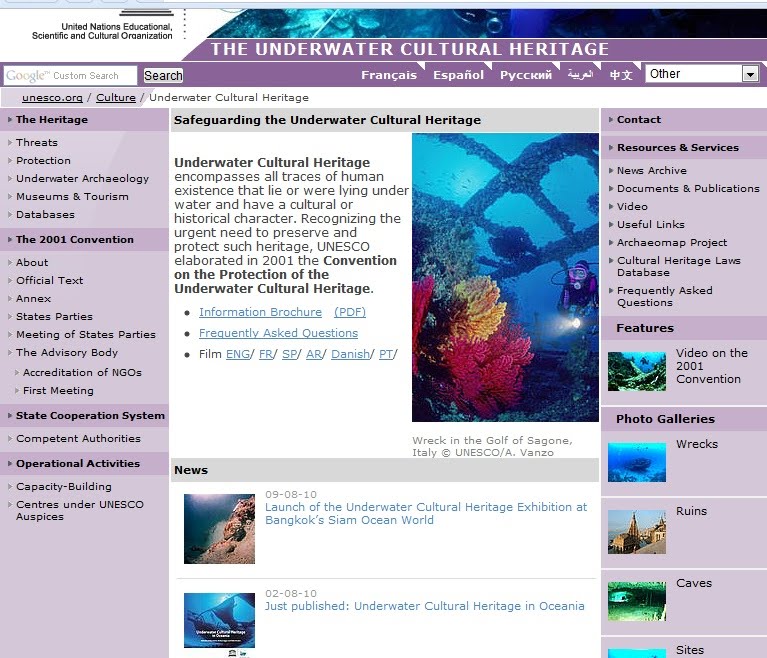The height and width of the screenshot is (658, 767).
Task: Open Underwater Archaeology in sidebar
Action: [x=82, y=179]
